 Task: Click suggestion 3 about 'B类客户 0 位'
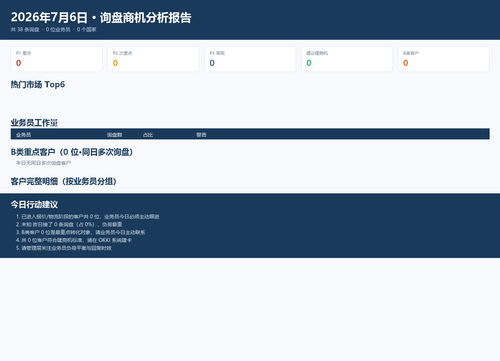pos(80,232)
